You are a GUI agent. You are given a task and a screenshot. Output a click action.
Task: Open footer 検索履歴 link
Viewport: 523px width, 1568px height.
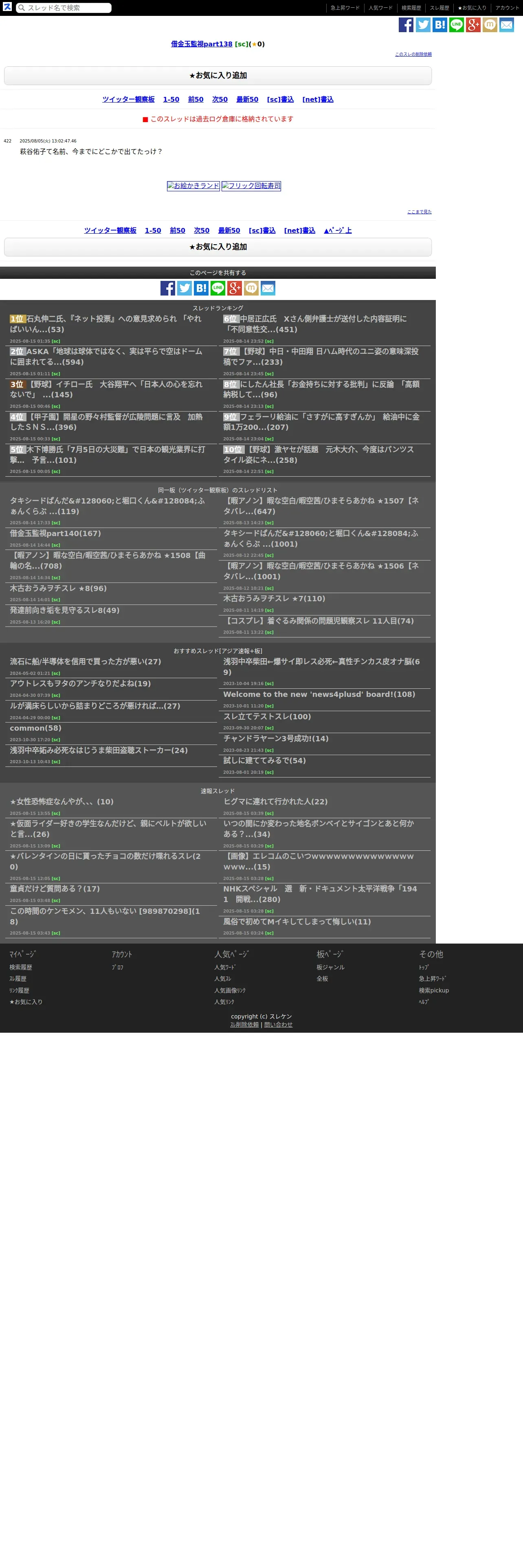(x=21, y=967)
